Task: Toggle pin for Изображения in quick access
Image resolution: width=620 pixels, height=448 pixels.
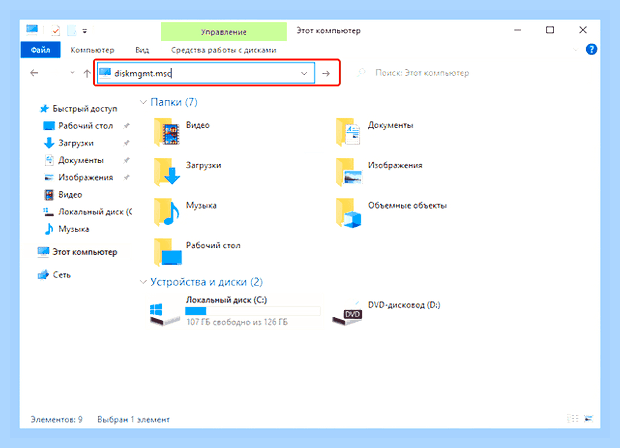Action: point(126,177)
